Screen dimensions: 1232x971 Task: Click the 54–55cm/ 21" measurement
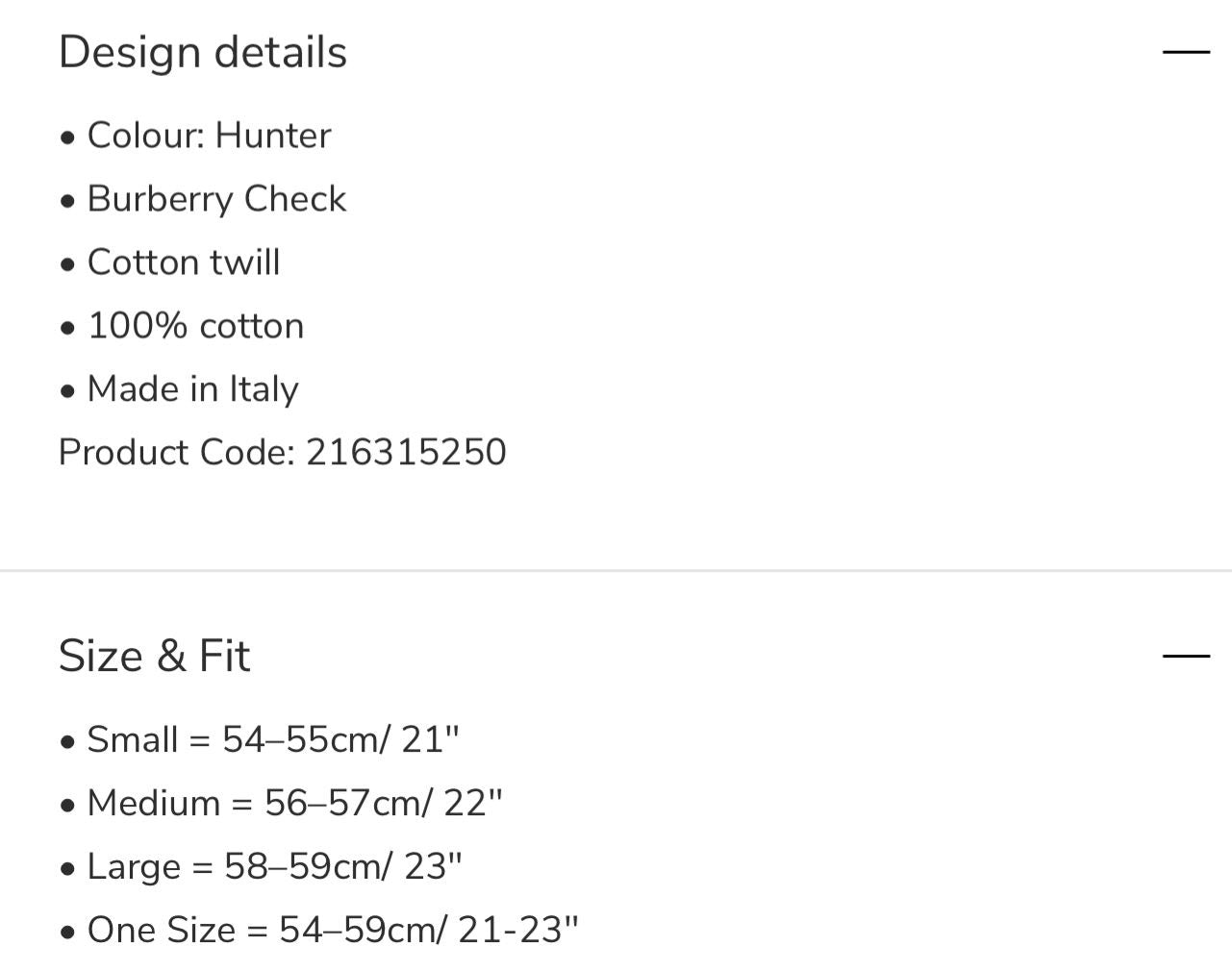tap(340, 740)
